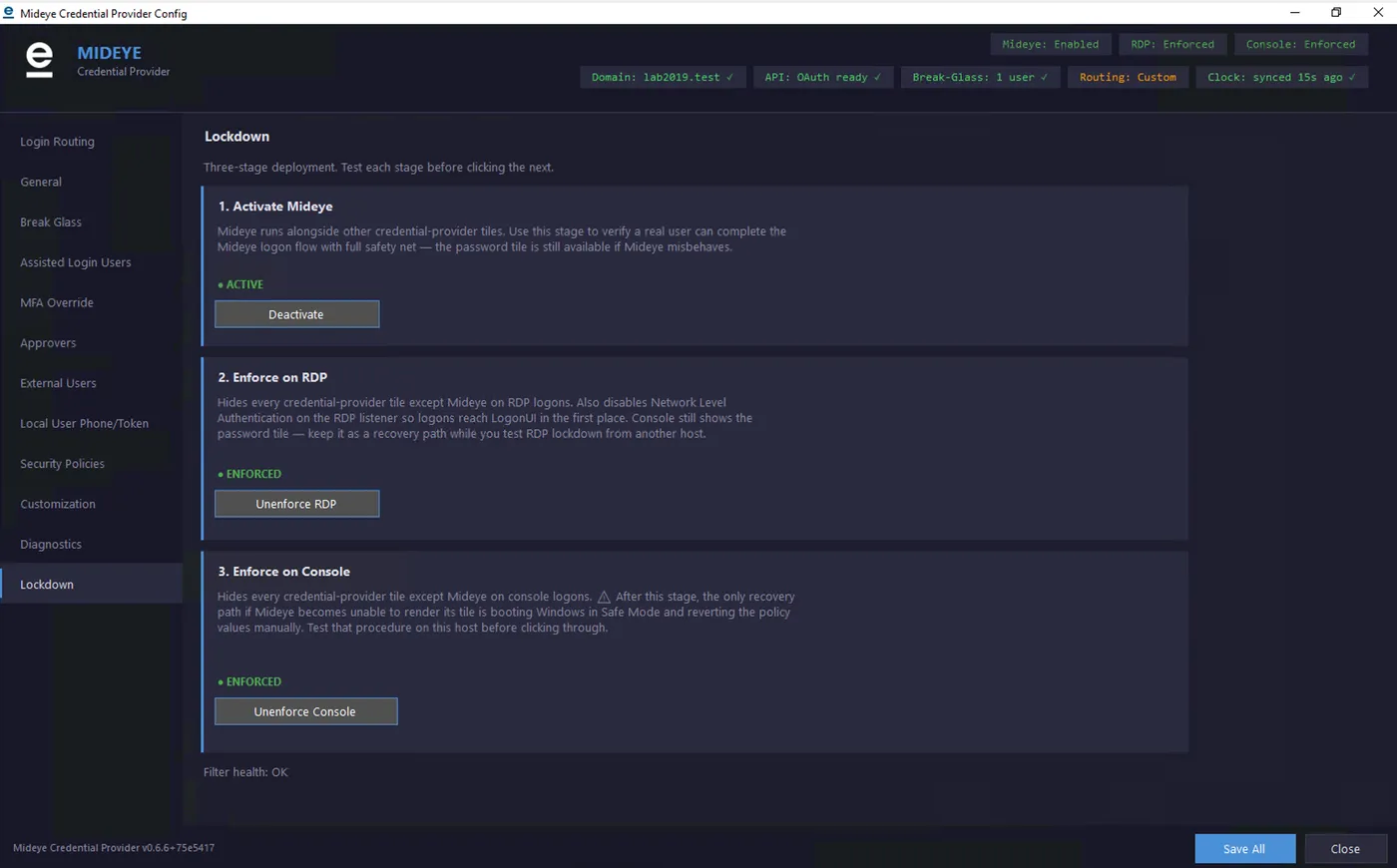Go to Break Glass settings
This screenshot has height=868, width=1397.
pos(91,222)
